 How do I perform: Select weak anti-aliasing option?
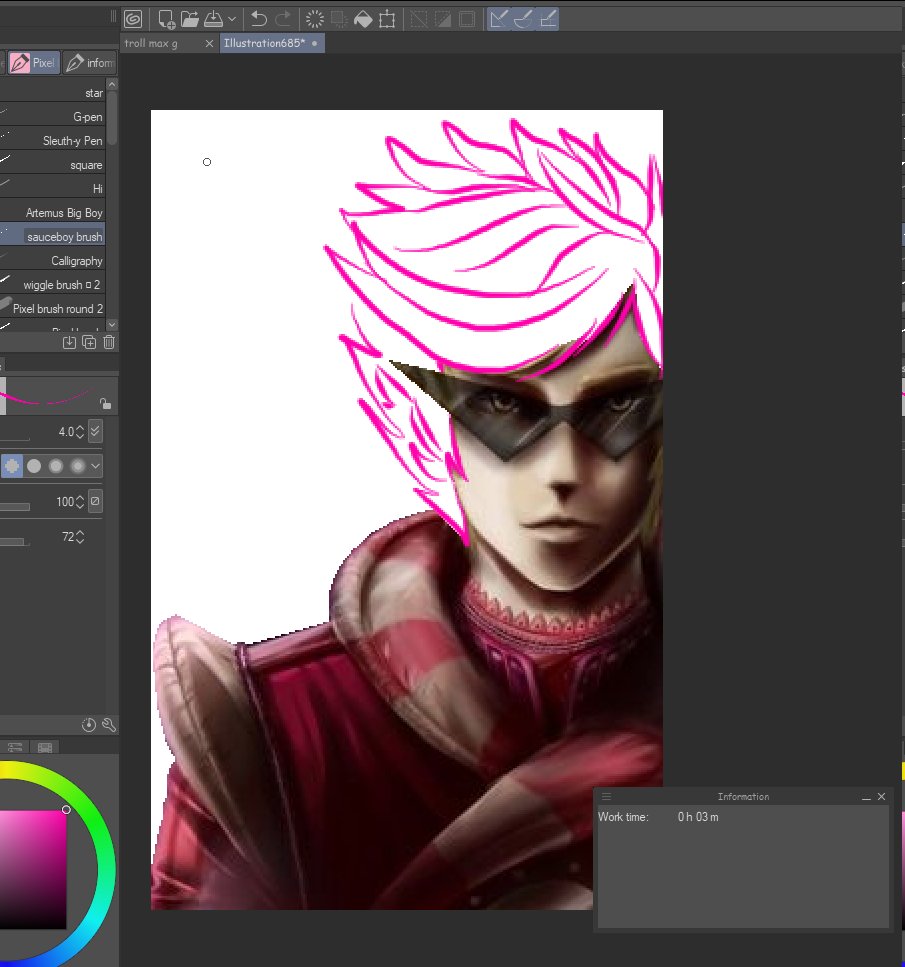point(34,466)
